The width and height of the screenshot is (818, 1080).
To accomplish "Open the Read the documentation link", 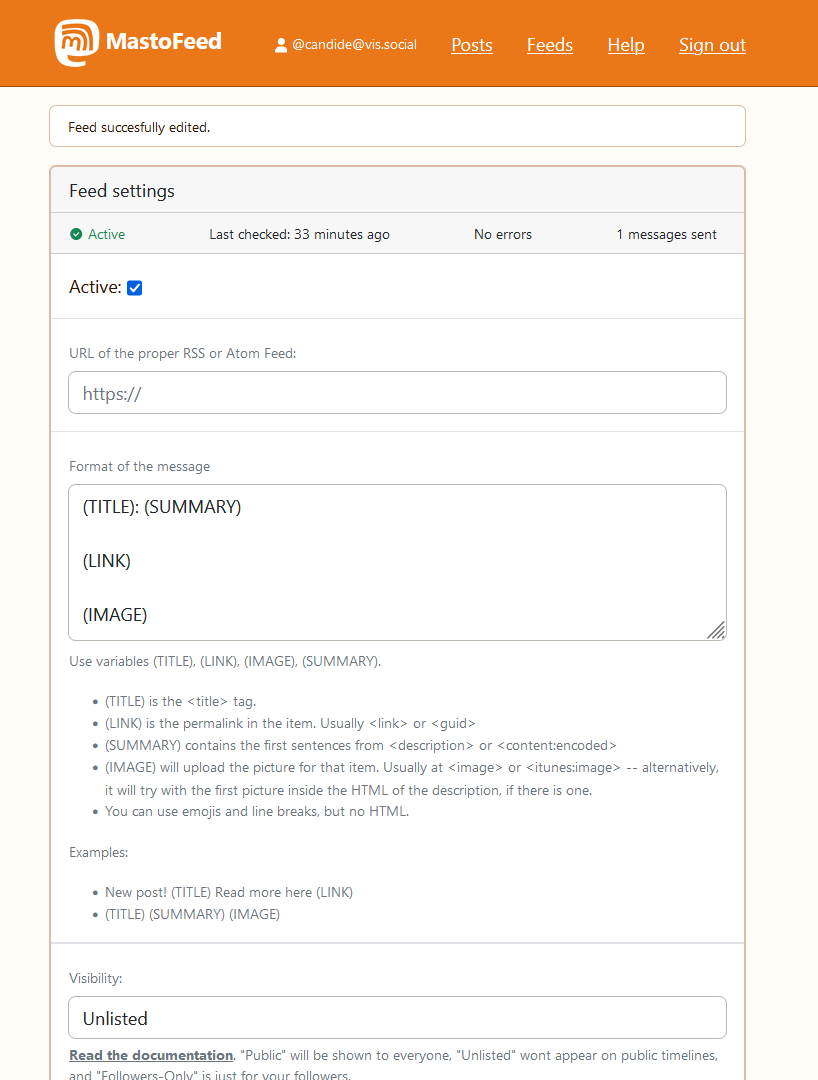I will coord(151,1055).
